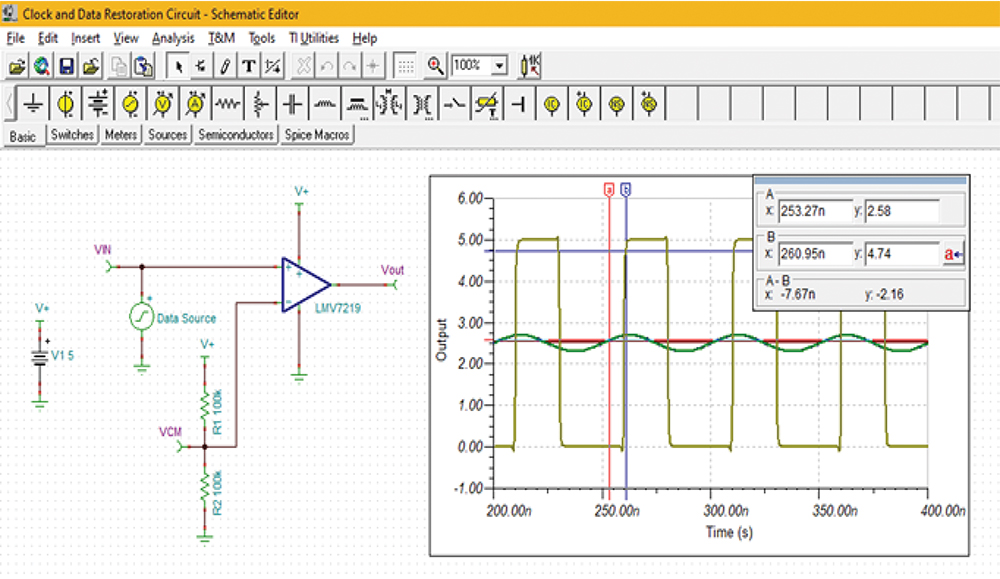Open the 100% zoom level dropdown
Viewport: 1000px width, 579px height.
click(x=497, y=66)
